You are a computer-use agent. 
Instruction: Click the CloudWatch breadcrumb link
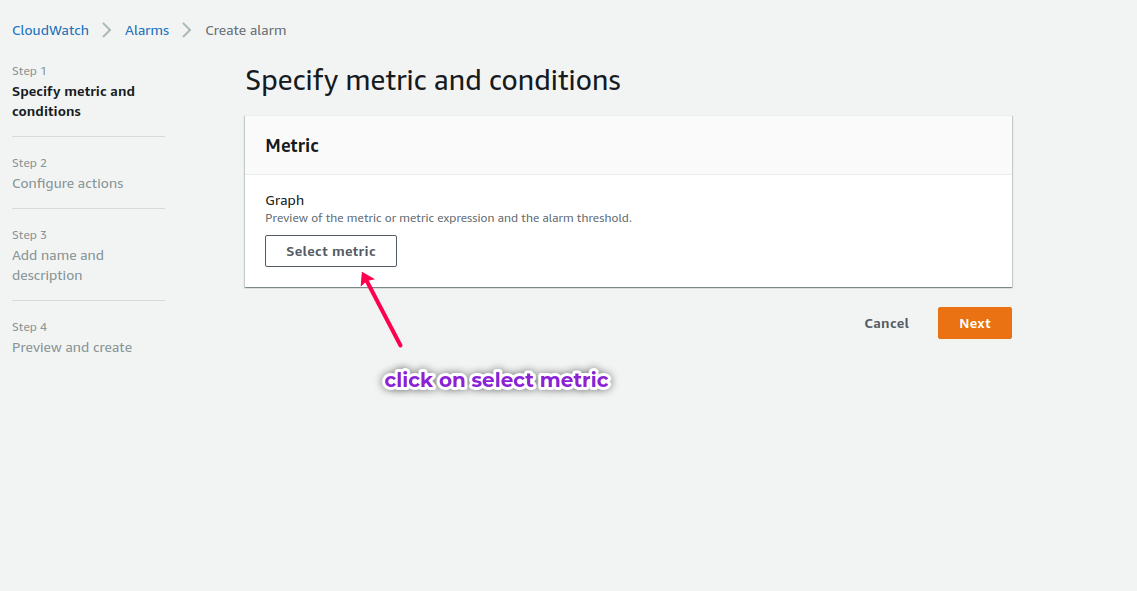click(x=50, y=31)
